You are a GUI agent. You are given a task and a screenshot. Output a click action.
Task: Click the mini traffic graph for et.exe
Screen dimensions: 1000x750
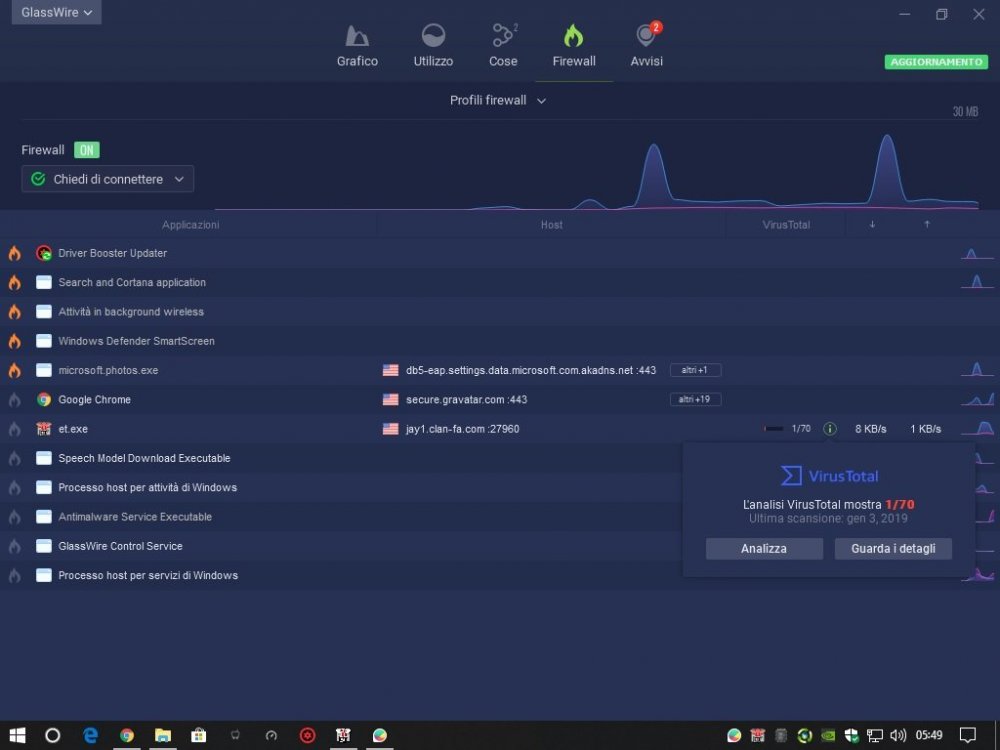(x=978, y=428)
